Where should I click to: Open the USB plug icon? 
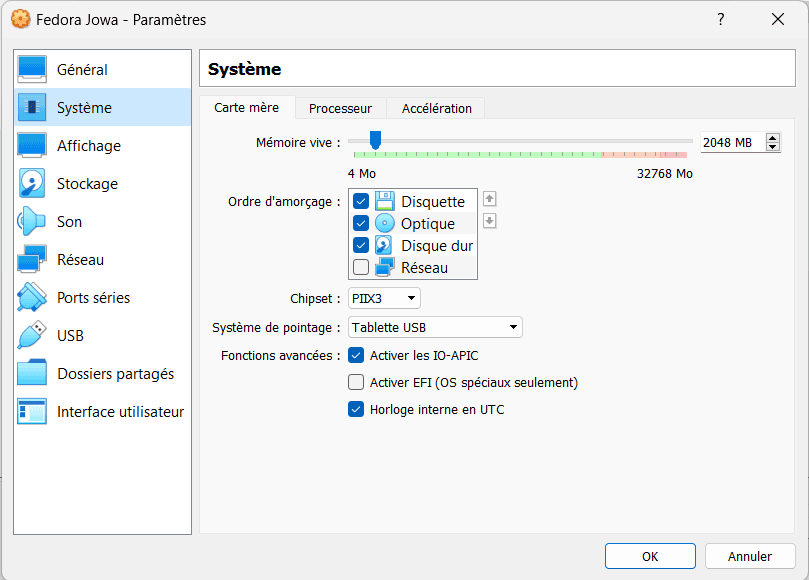(32, 335)
